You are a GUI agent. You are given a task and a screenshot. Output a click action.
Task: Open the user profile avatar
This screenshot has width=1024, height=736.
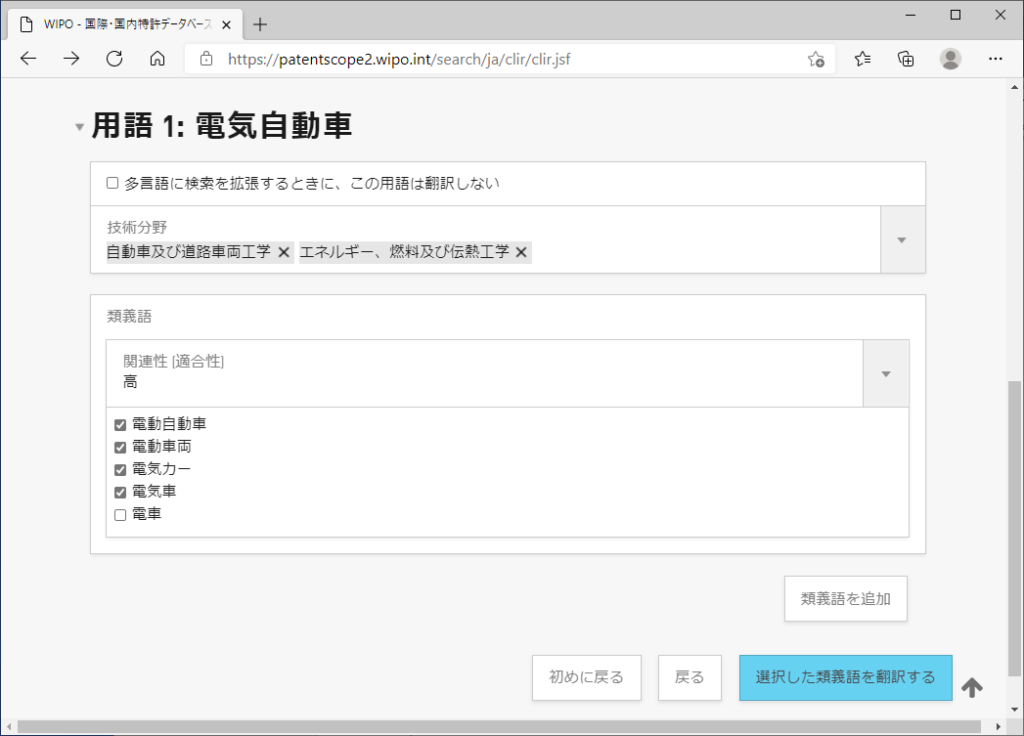click(950, 59)
